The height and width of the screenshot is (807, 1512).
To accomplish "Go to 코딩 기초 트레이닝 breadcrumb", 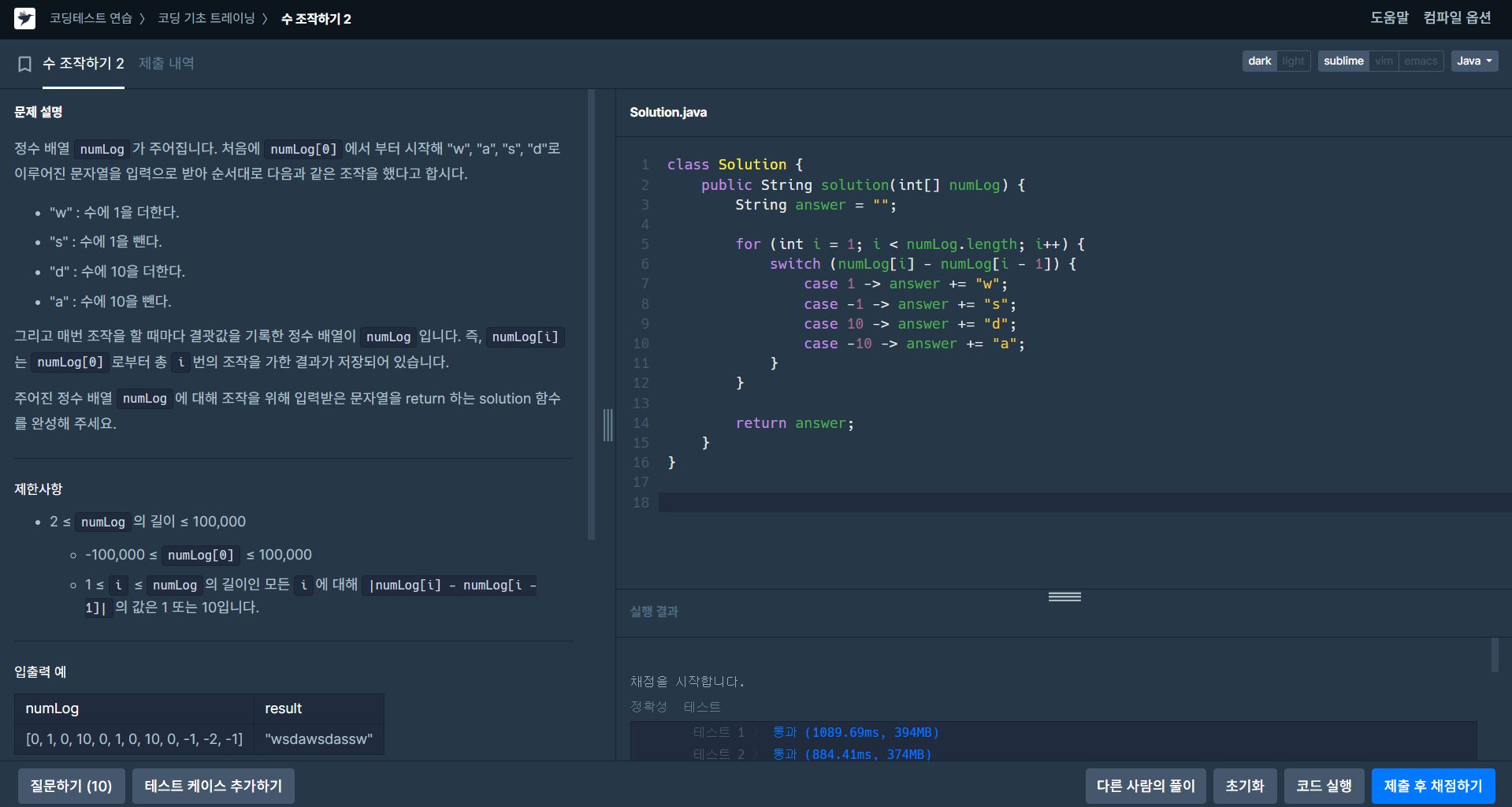I will [x=206, y=18].
